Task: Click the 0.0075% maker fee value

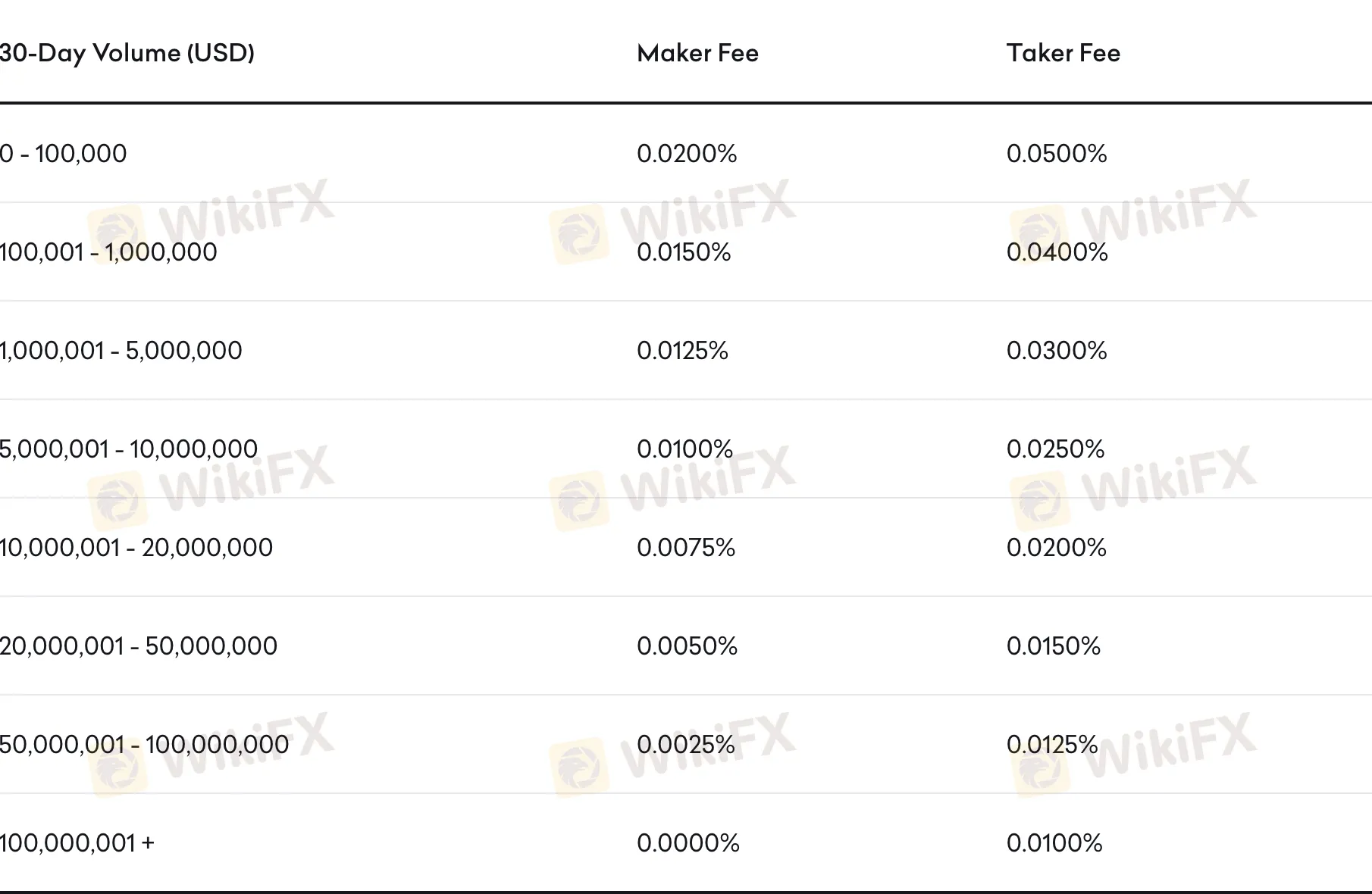Action: tap(686, 548)
